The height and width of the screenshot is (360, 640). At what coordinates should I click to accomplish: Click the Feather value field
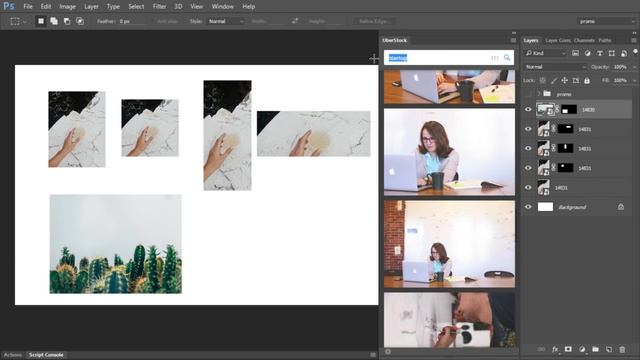click(132, 21)
